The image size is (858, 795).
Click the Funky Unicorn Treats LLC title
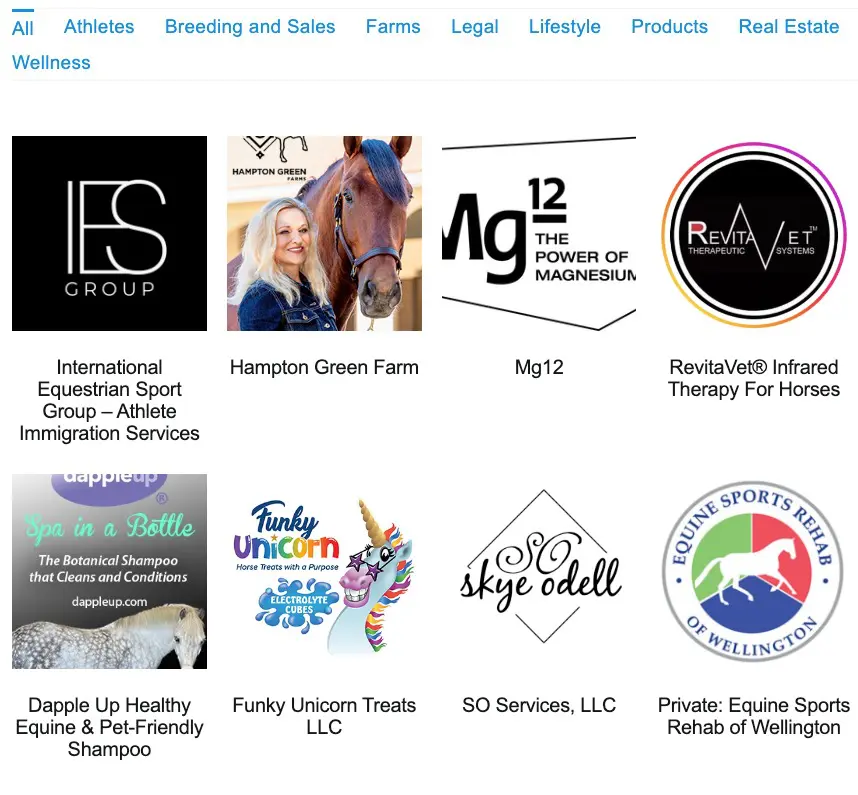click(324, 716)
